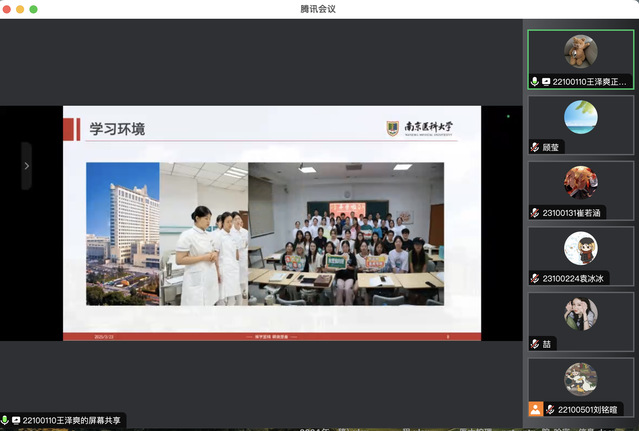Open 崔若涵's participant video tile
639x431 pixels.
point(580,183)
